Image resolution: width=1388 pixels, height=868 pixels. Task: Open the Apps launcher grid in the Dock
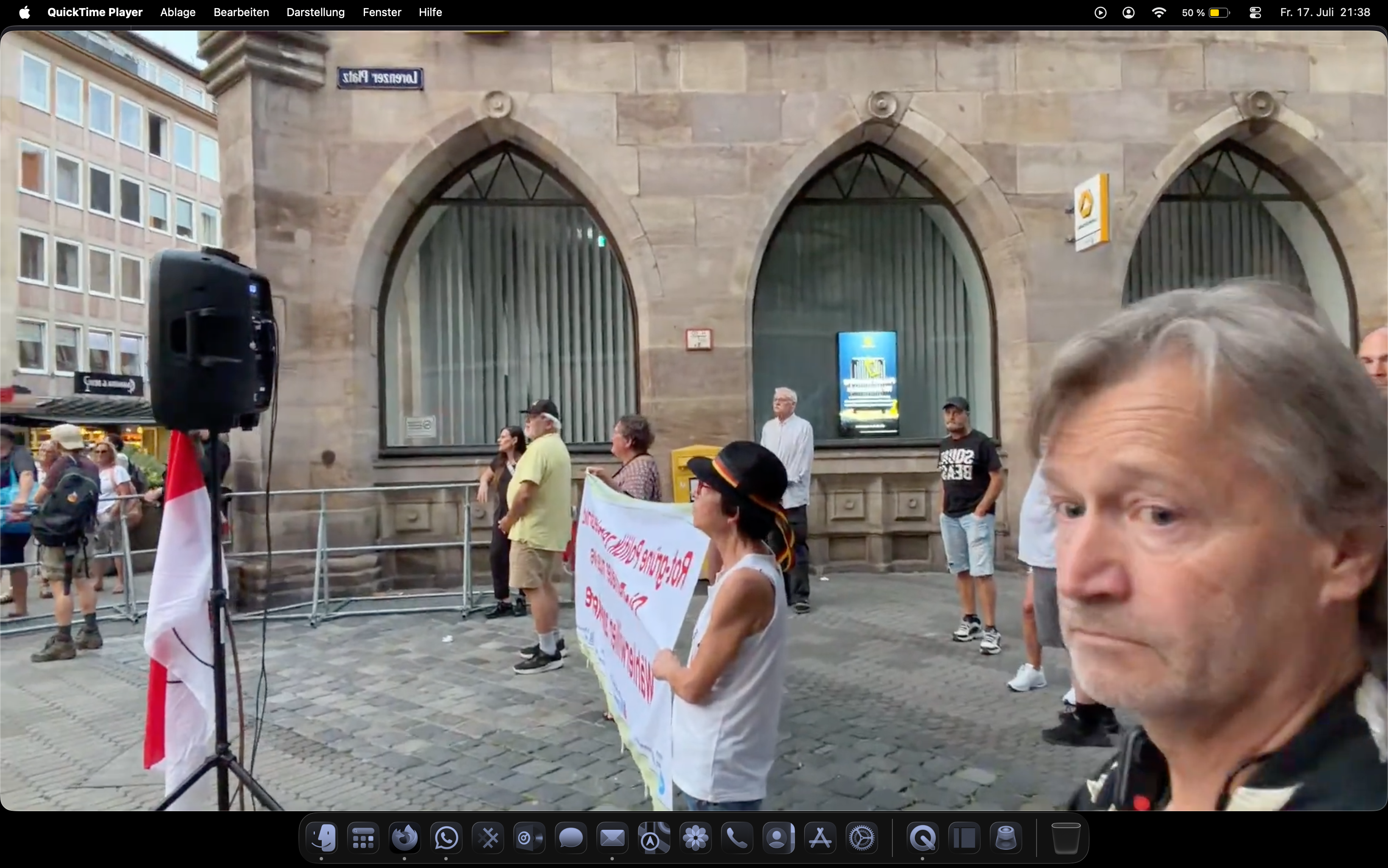tap(363, 838)
